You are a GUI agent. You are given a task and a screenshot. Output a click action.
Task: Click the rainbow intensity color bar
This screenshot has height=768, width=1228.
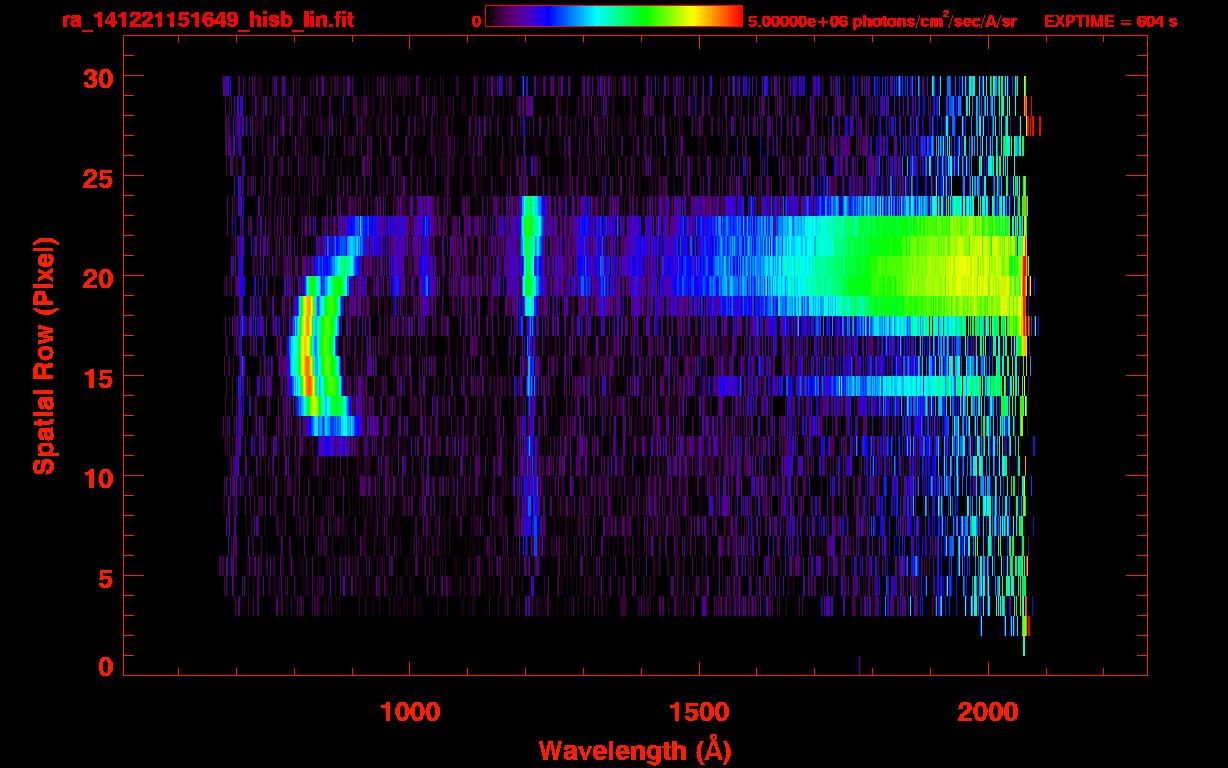(614, 16)
